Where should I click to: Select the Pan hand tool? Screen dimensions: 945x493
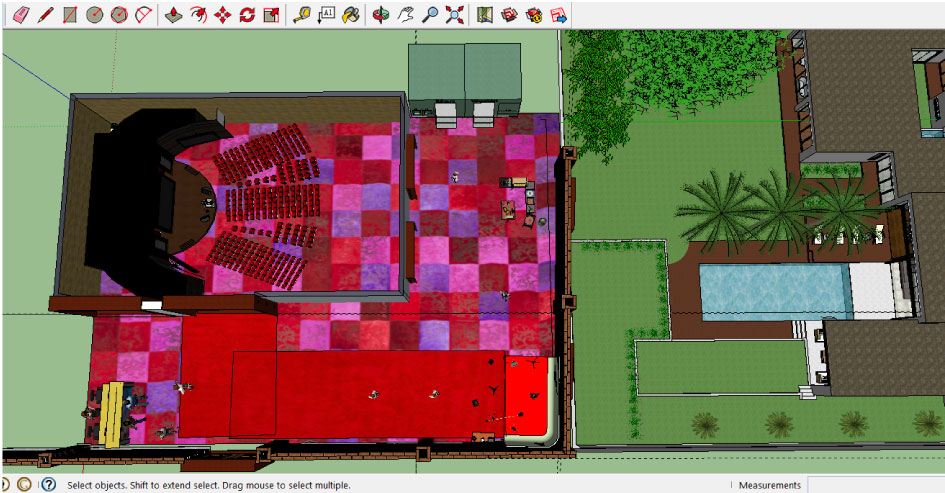(406, 14)
